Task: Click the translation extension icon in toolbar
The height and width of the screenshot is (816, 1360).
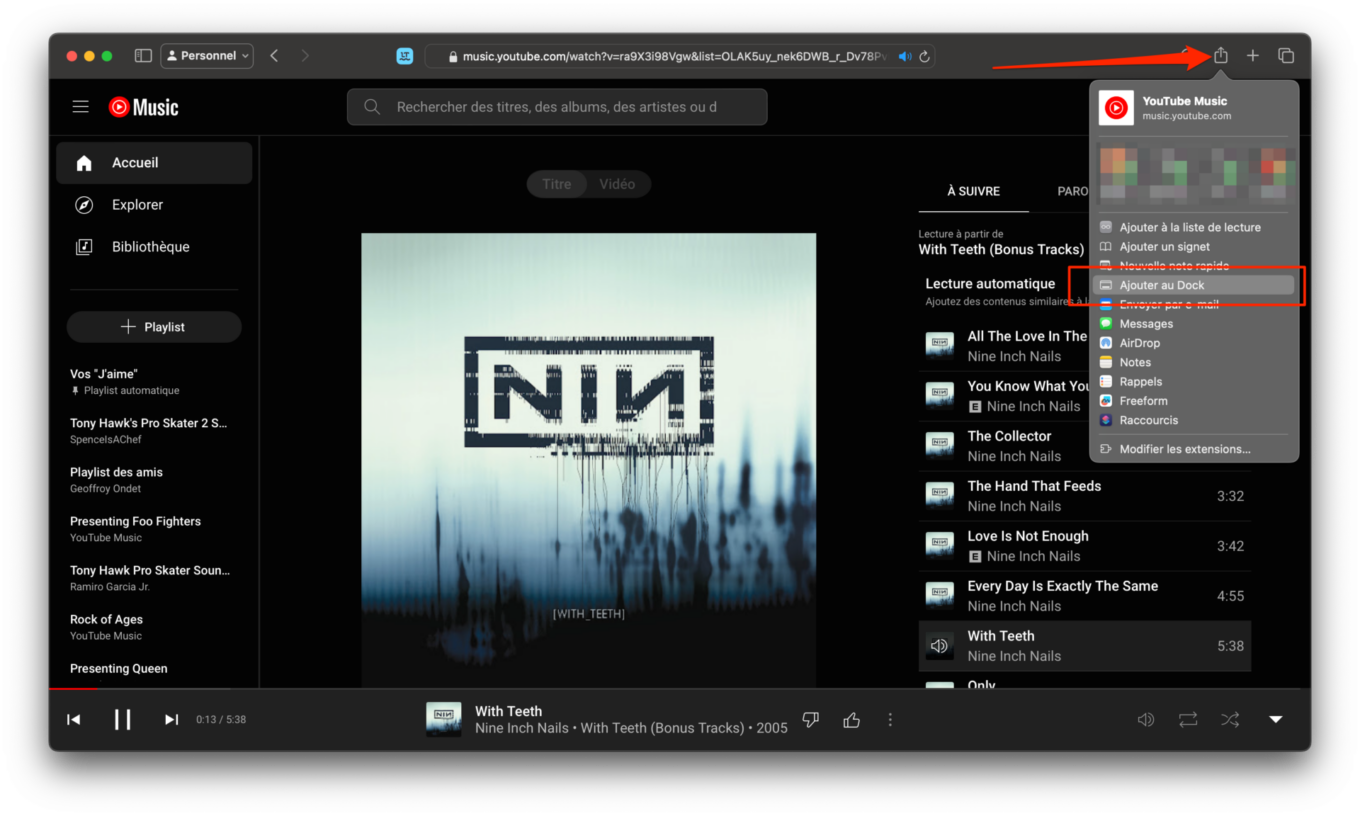Action: pos(404,56)
